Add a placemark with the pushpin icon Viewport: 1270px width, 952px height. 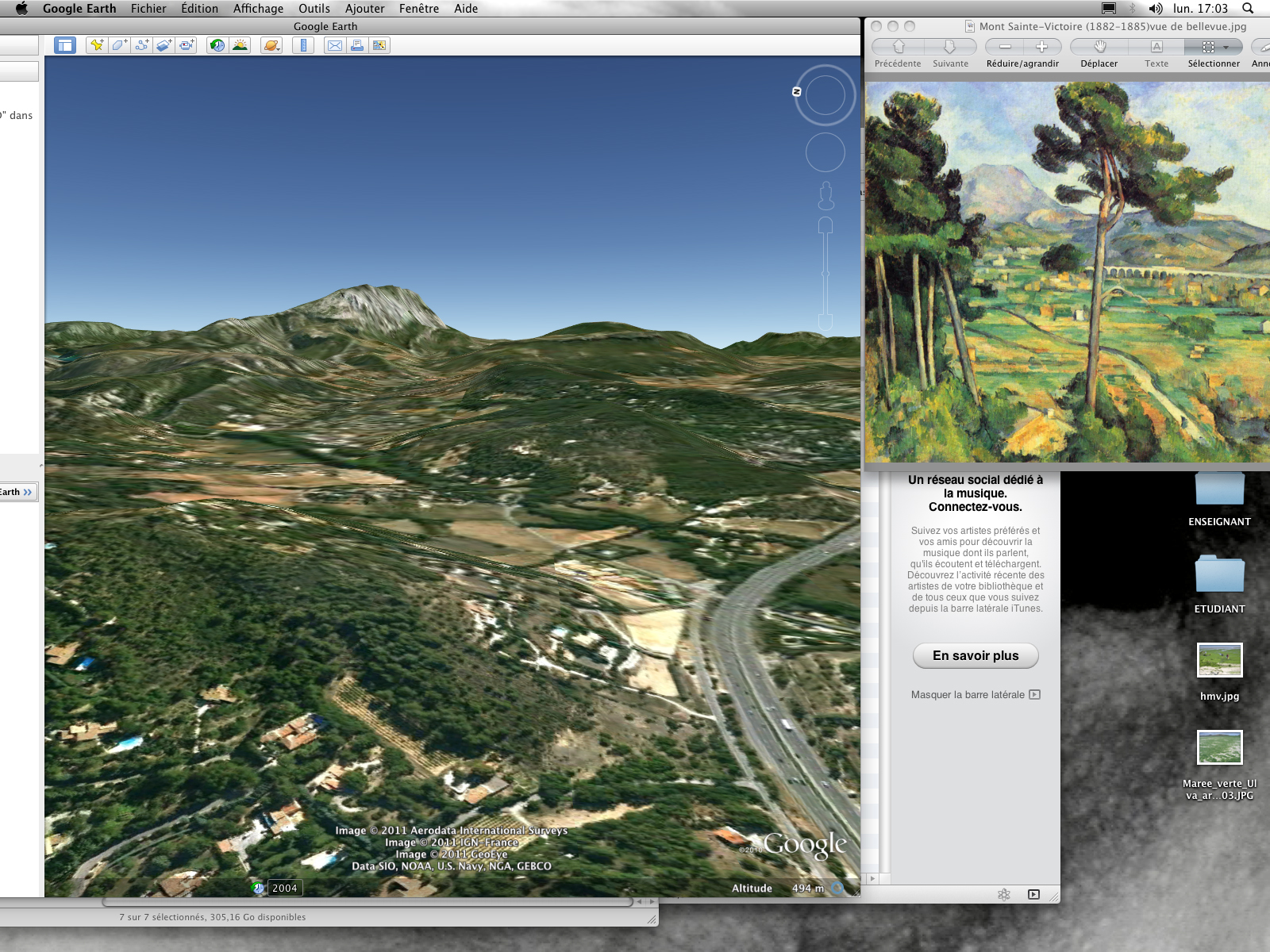pos(97,45)
